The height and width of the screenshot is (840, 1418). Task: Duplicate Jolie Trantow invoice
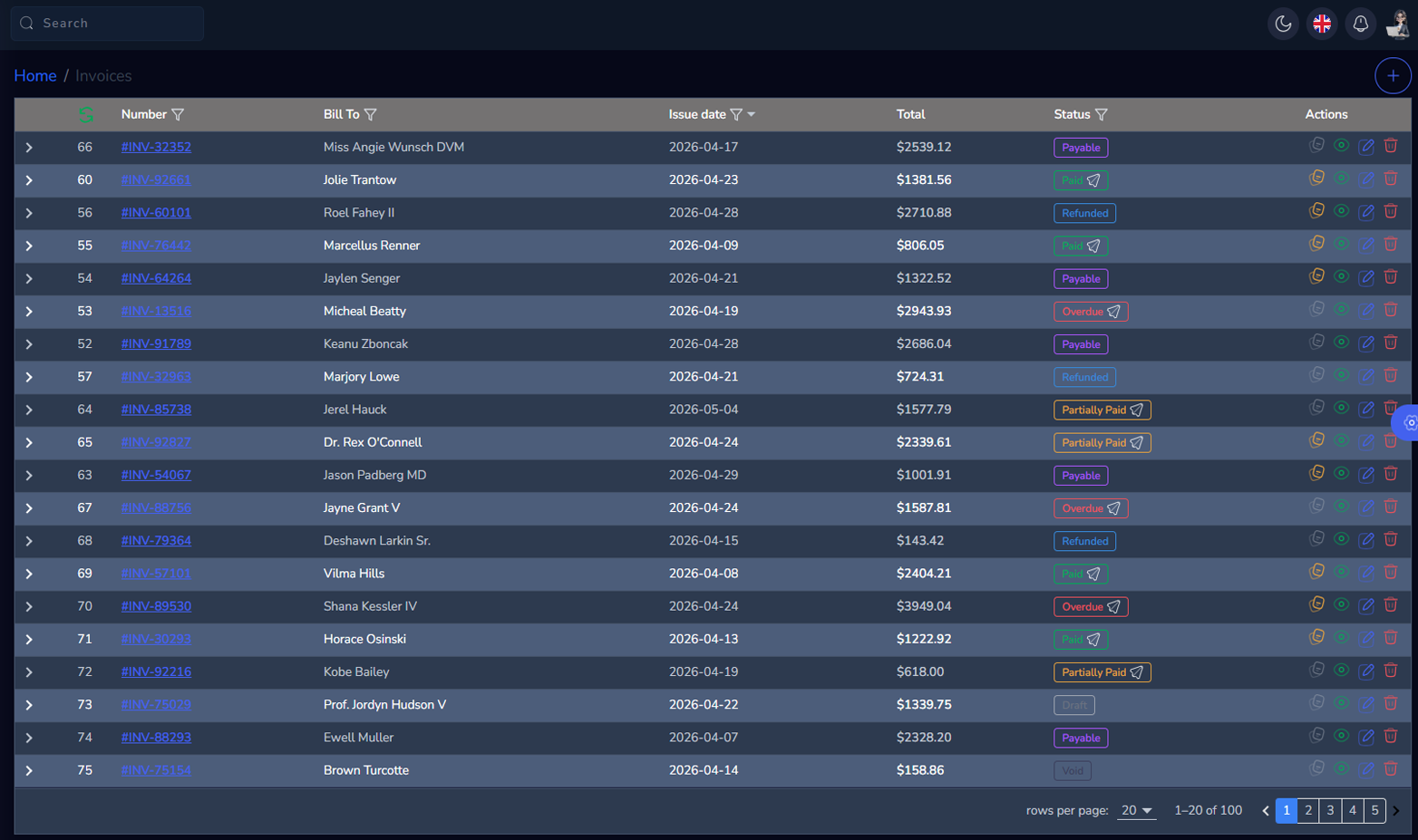[1316, 178]
